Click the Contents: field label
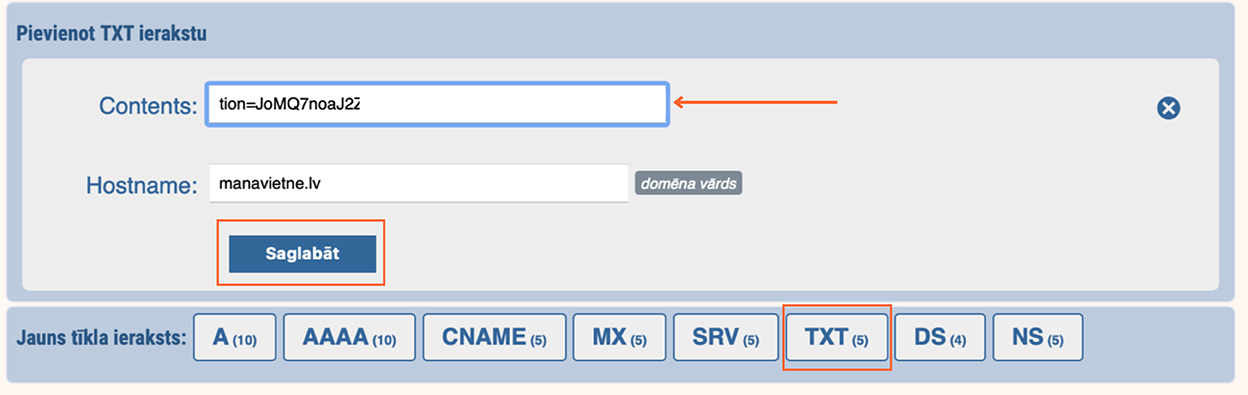Screen dimensions: 1248x395 (148, 105)
